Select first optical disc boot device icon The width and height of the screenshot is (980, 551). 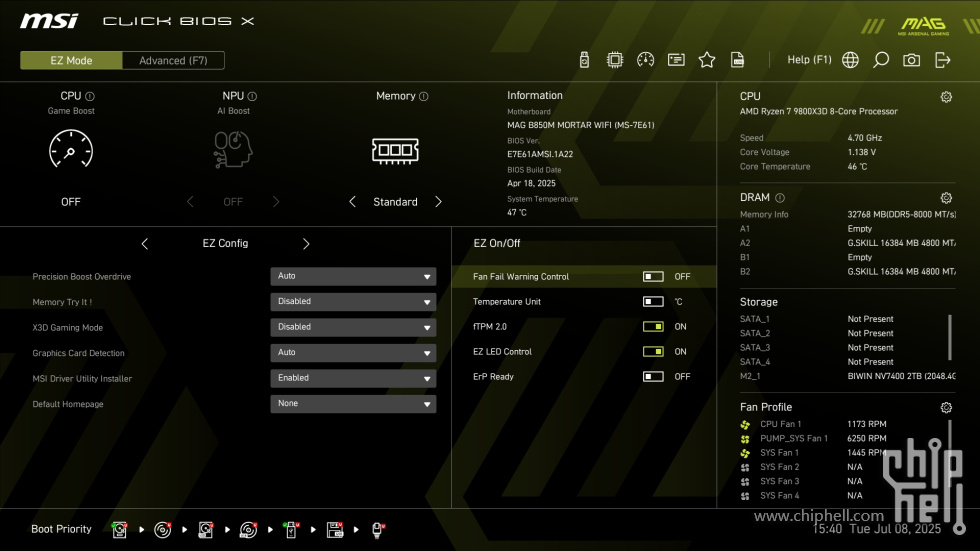click(x=162, y=530)
